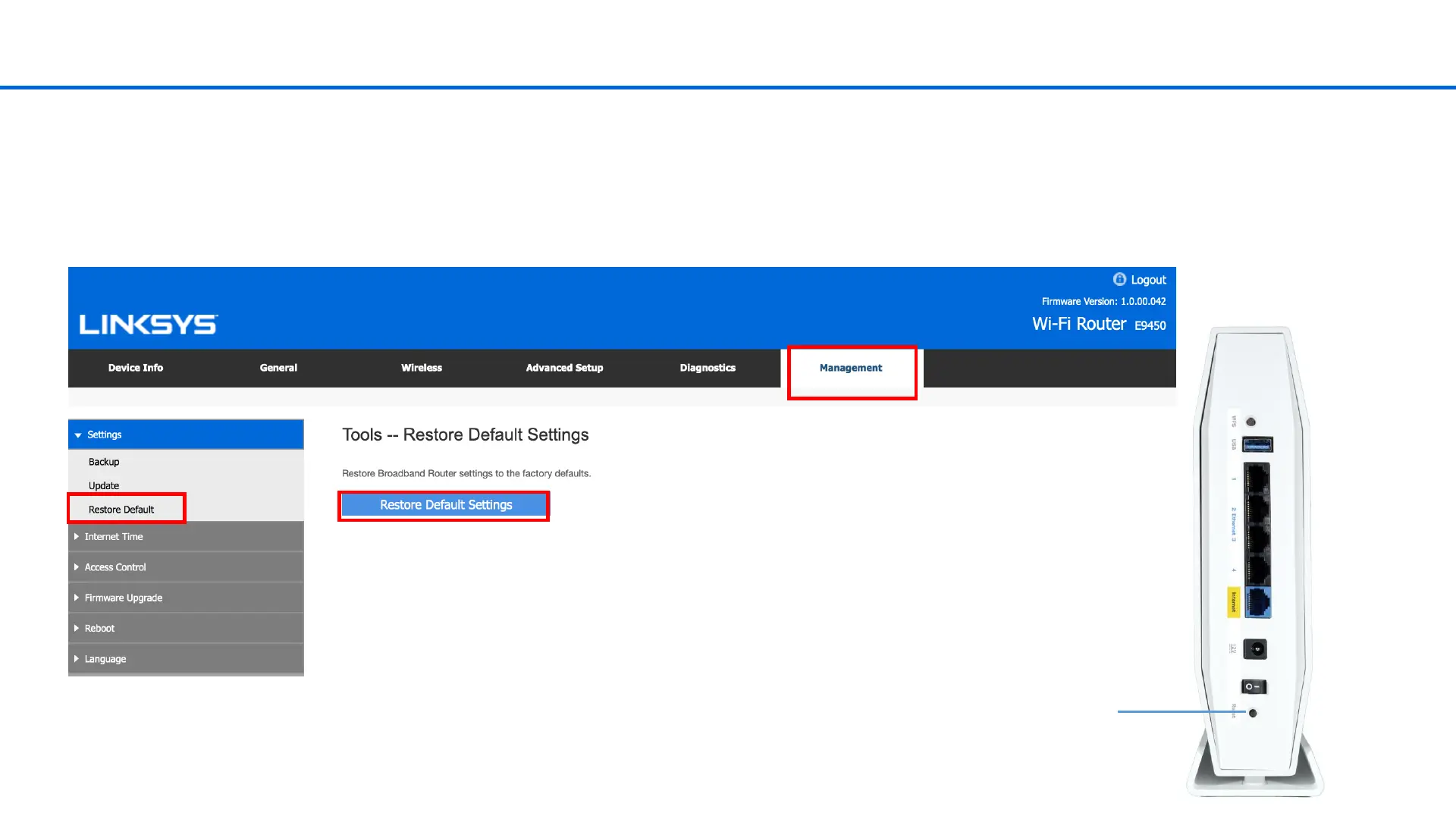Screen dimensions: 1456x819
Task: Click the power jack on router image
Action: [x=1256, y=649]
